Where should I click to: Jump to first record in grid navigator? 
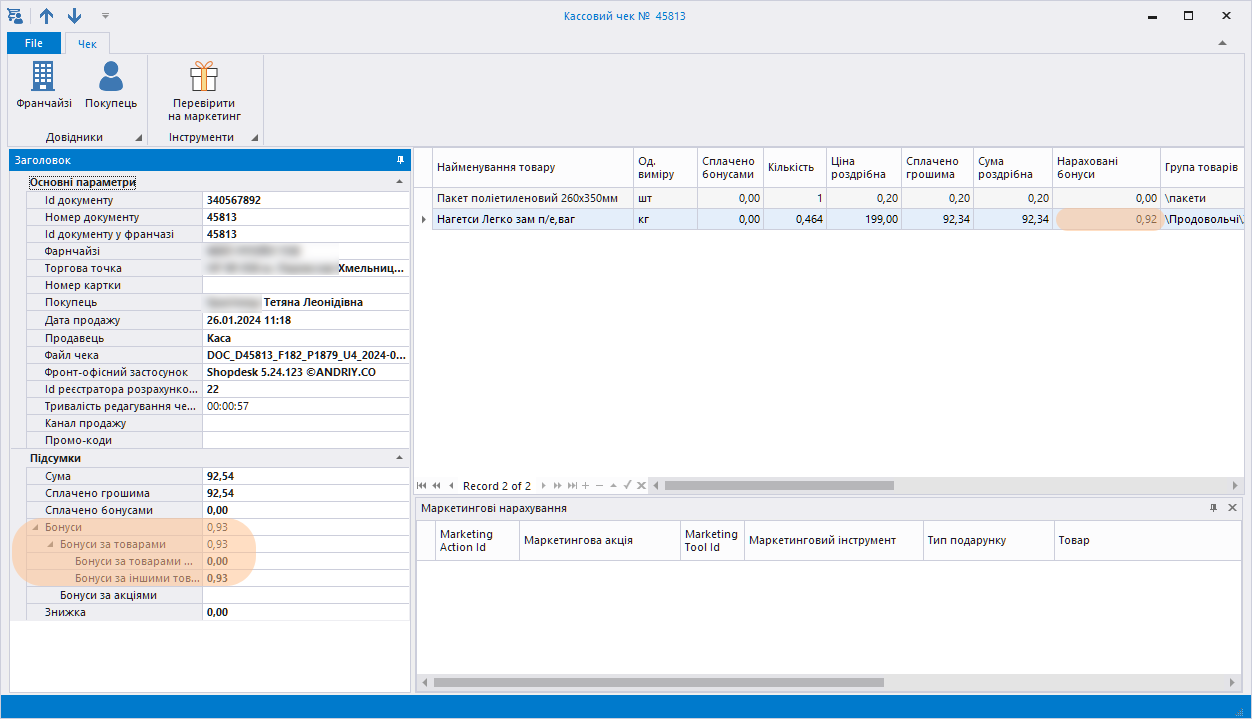tap(422, 486)
